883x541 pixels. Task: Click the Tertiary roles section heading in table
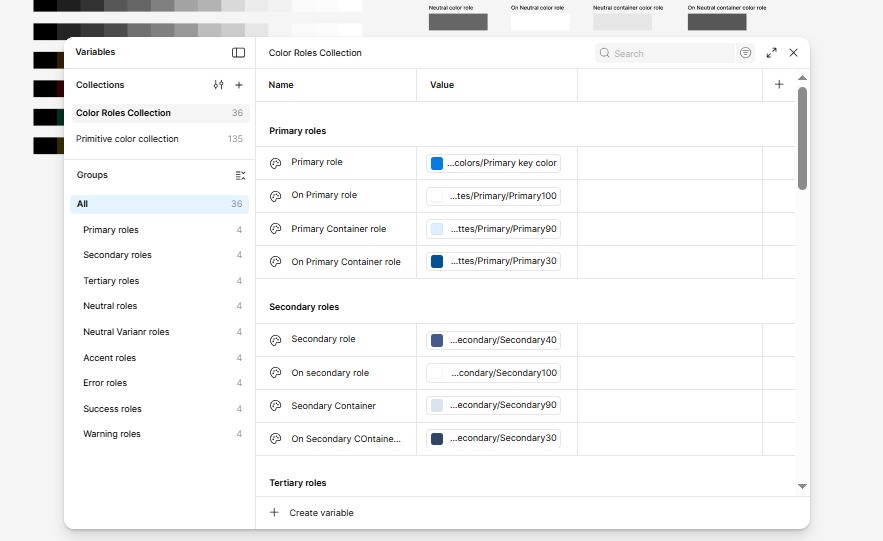(297, 483)
